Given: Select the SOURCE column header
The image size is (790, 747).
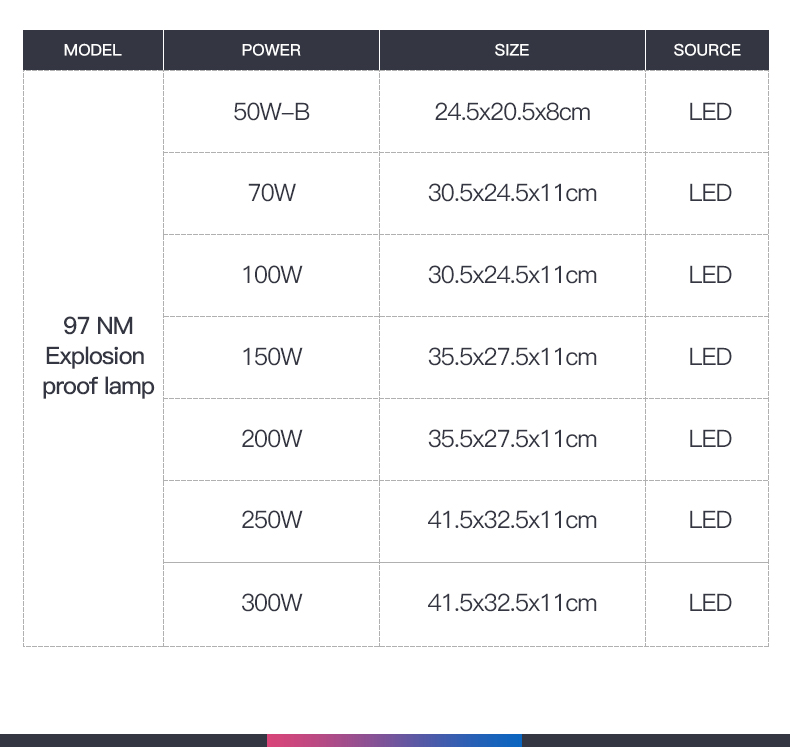Looking at the screenshot, I should [x=707, y=50].
